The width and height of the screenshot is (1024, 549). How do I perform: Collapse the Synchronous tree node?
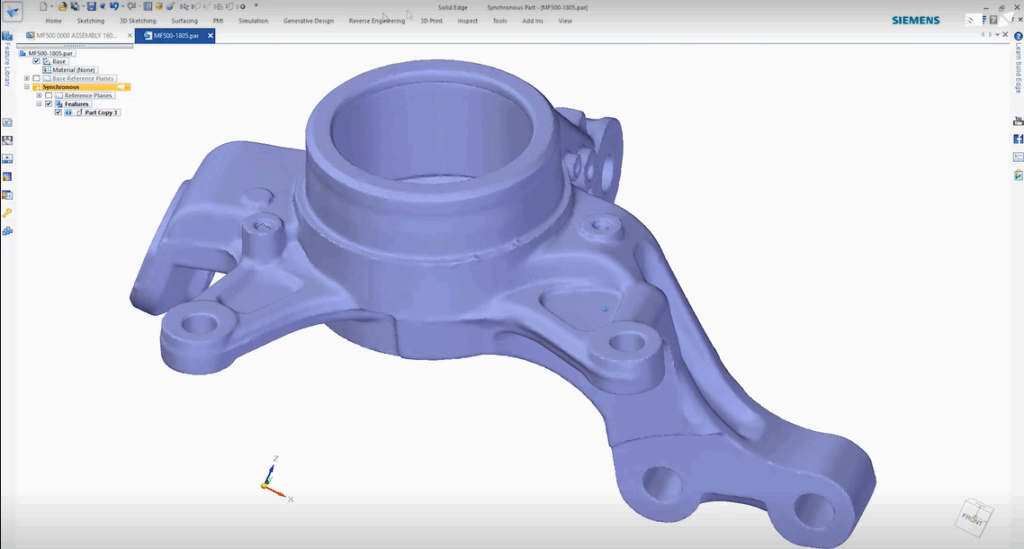27,87
